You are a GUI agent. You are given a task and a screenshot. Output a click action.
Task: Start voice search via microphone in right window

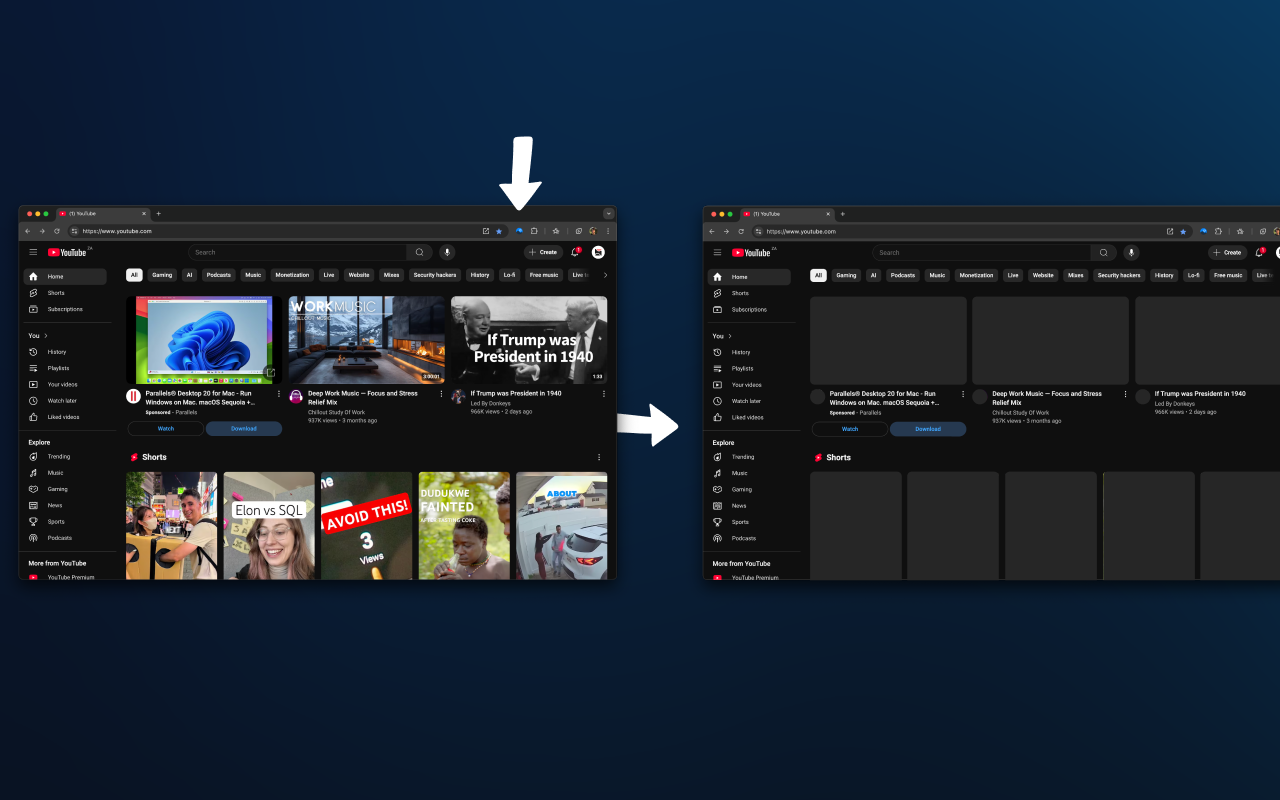point(1131,252)
